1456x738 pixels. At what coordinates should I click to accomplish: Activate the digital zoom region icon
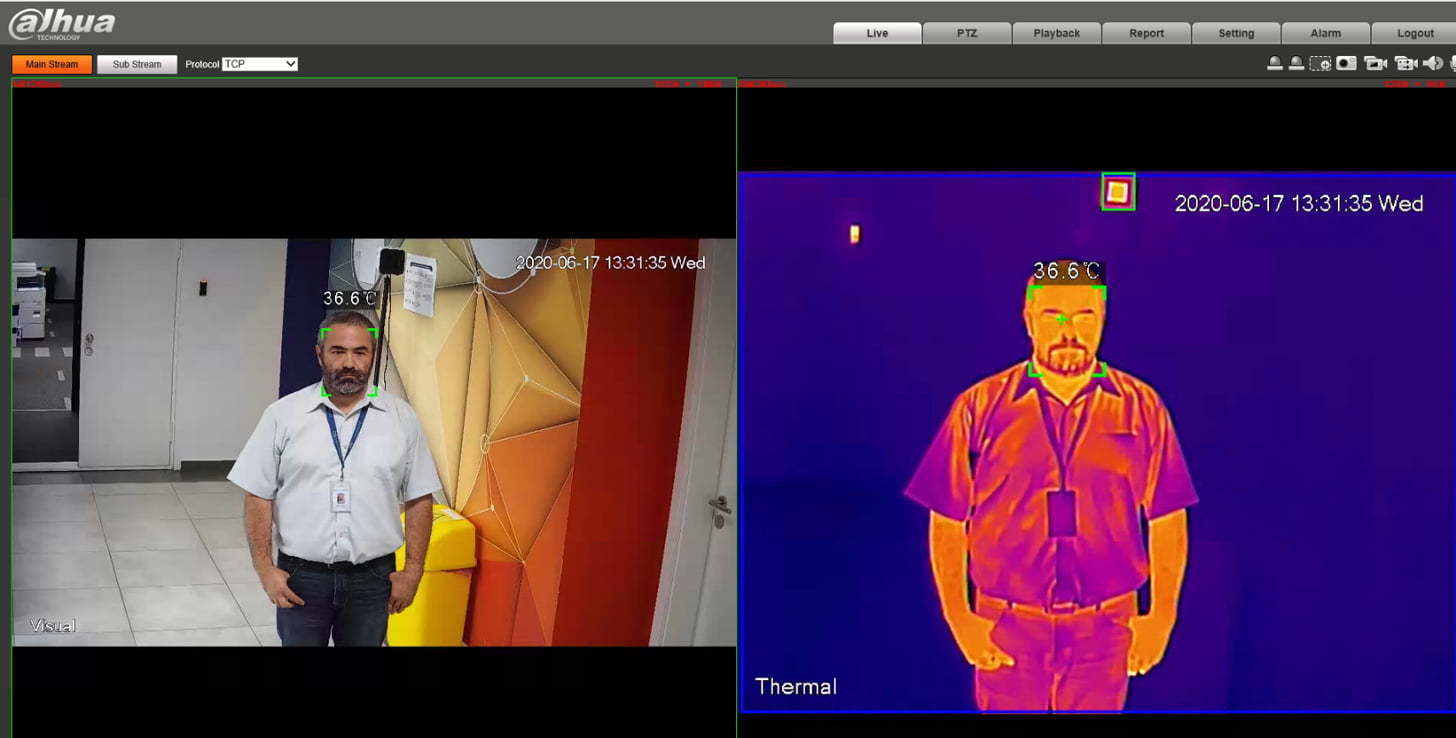coord(1320,63)
